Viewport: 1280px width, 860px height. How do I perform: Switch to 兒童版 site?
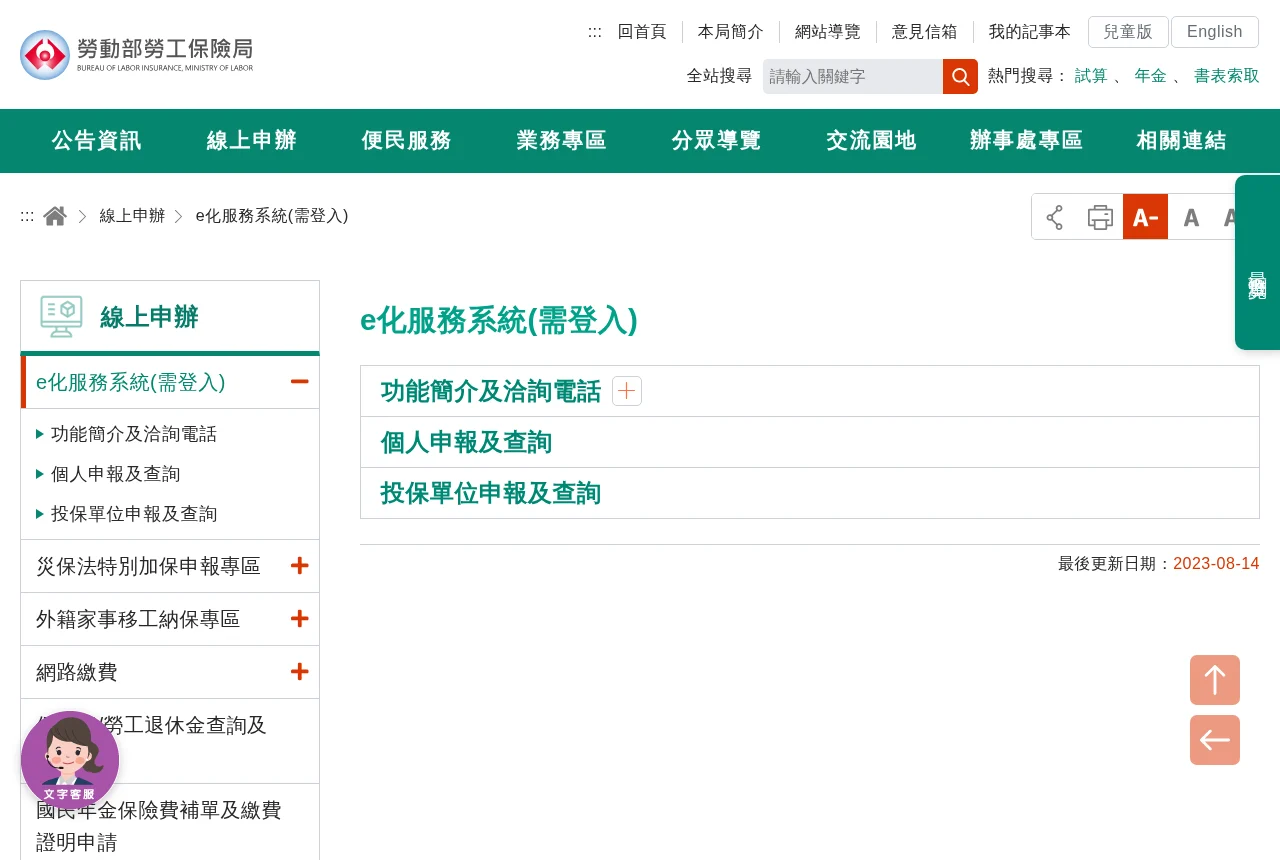1128,32
